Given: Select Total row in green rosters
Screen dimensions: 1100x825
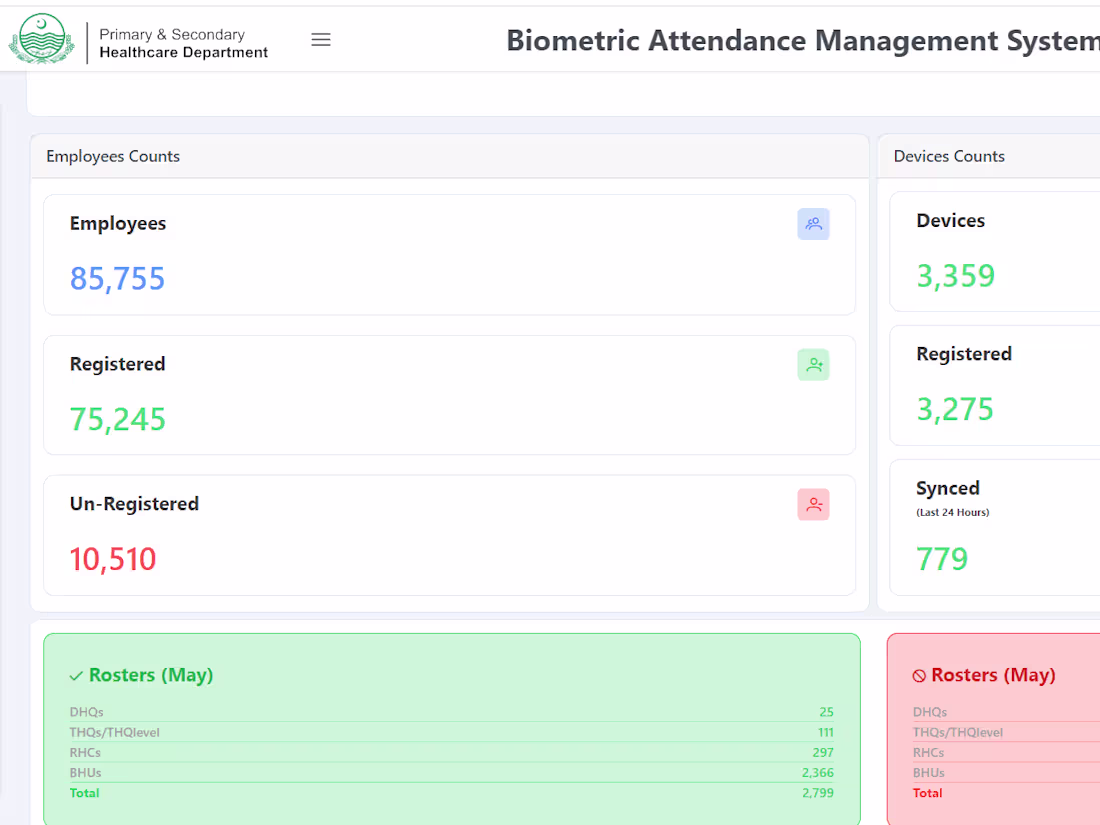Looking at the screenshot, I should [452, 793].
